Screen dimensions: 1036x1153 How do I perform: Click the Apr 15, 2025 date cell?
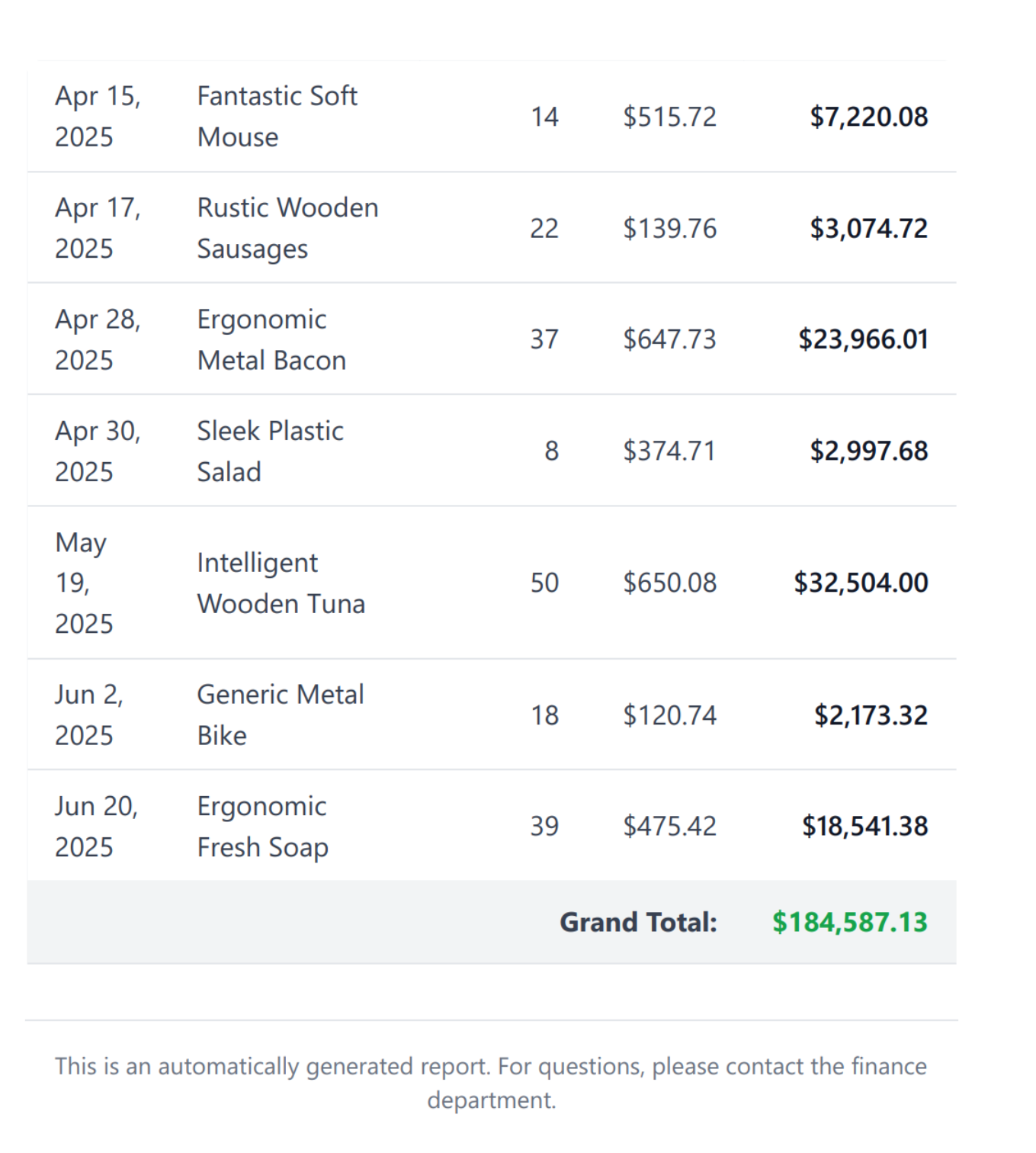pos(98,117)
